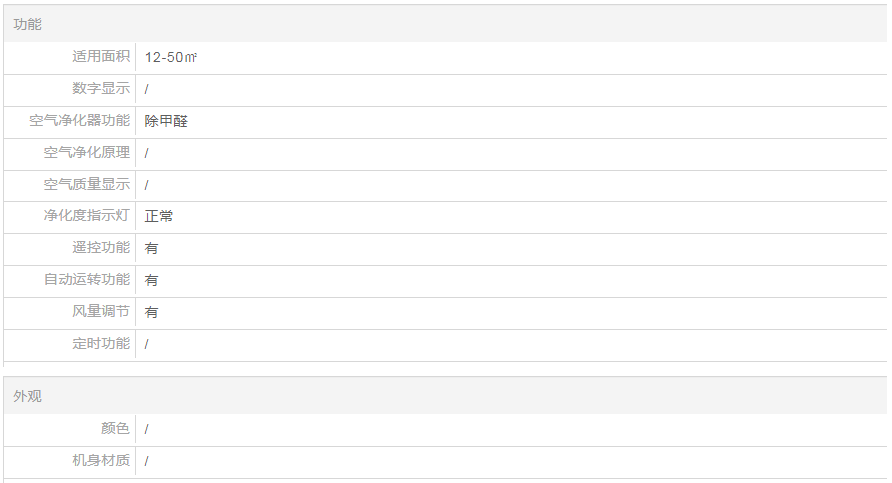Select the 除甲醛 value text

click(166, 121)
